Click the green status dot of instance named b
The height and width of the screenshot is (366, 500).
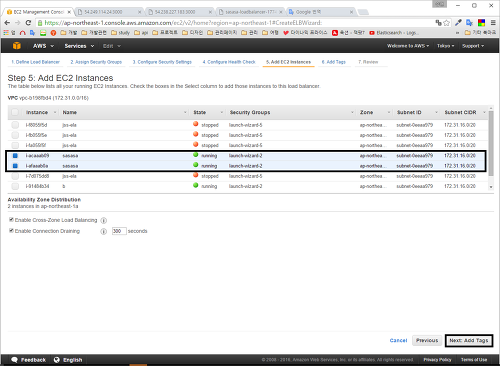tap(196, 185)
